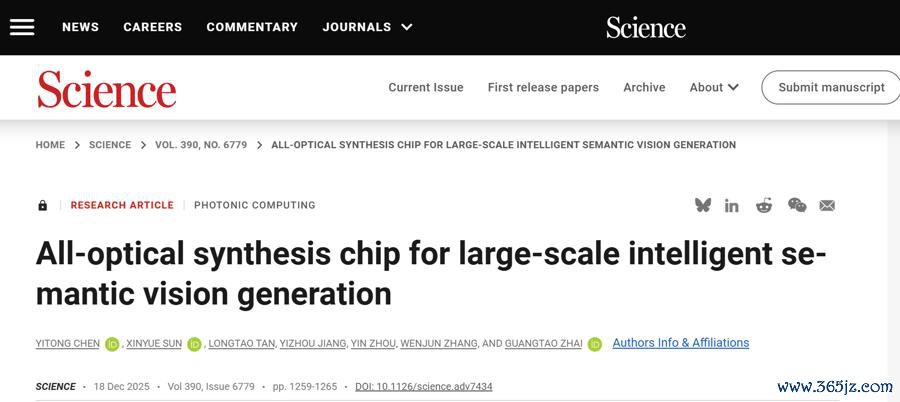
Task: Click the red Science logo
Action: [x=106, y=88]
